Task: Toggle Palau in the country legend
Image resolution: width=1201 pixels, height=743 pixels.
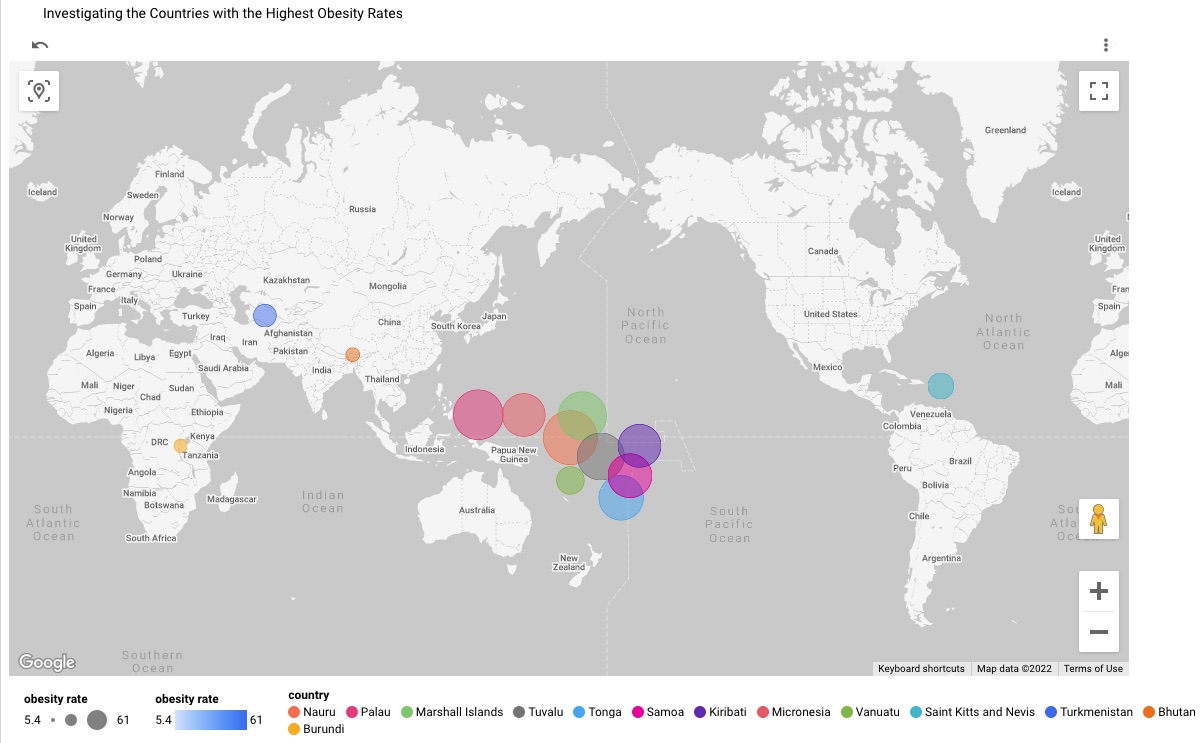Action: (x=368, y=712)
